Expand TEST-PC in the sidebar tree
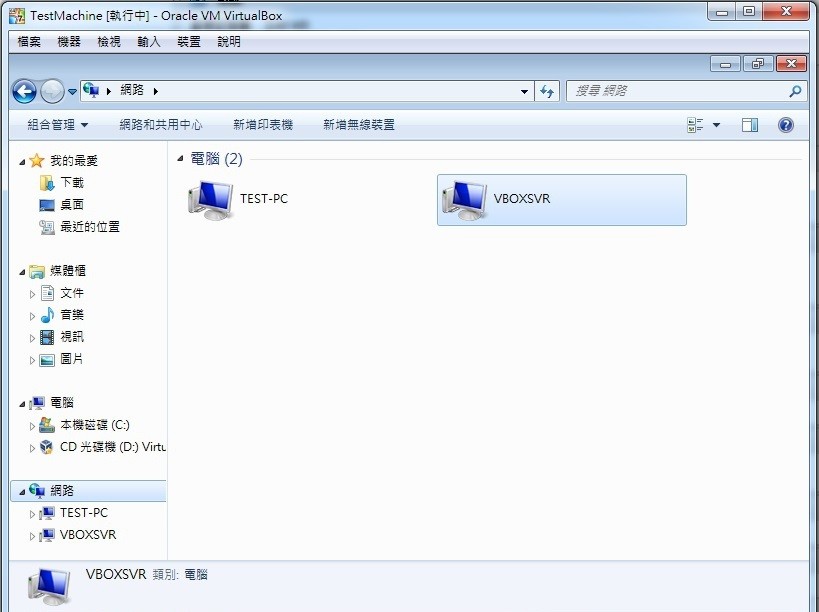 click(x=32, y=515)
